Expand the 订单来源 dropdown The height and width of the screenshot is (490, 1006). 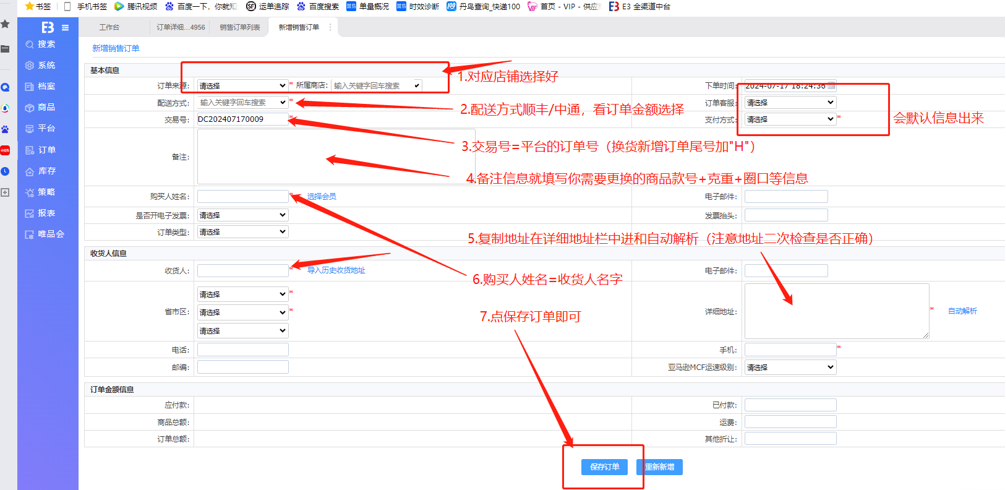242,86
